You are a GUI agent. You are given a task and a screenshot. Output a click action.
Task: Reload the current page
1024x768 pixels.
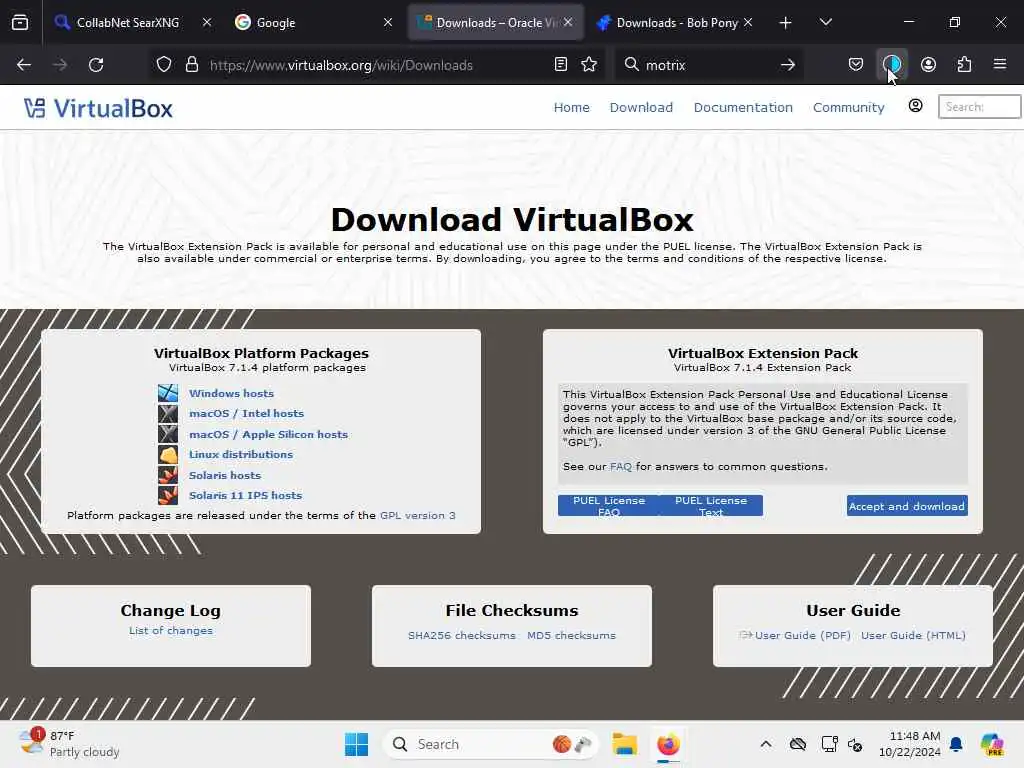96,65
